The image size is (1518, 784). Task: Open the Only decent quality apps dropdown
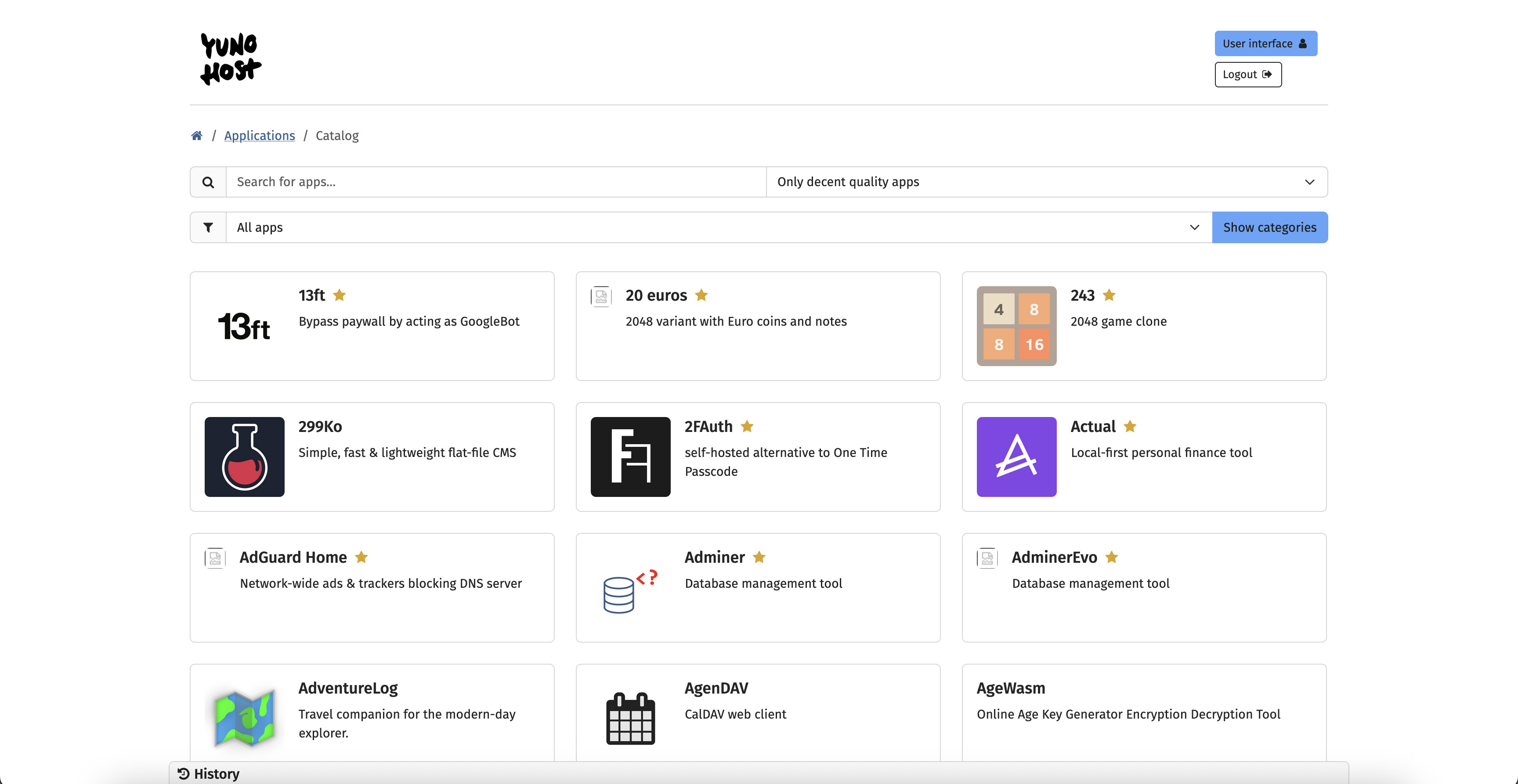[1046, 182]
